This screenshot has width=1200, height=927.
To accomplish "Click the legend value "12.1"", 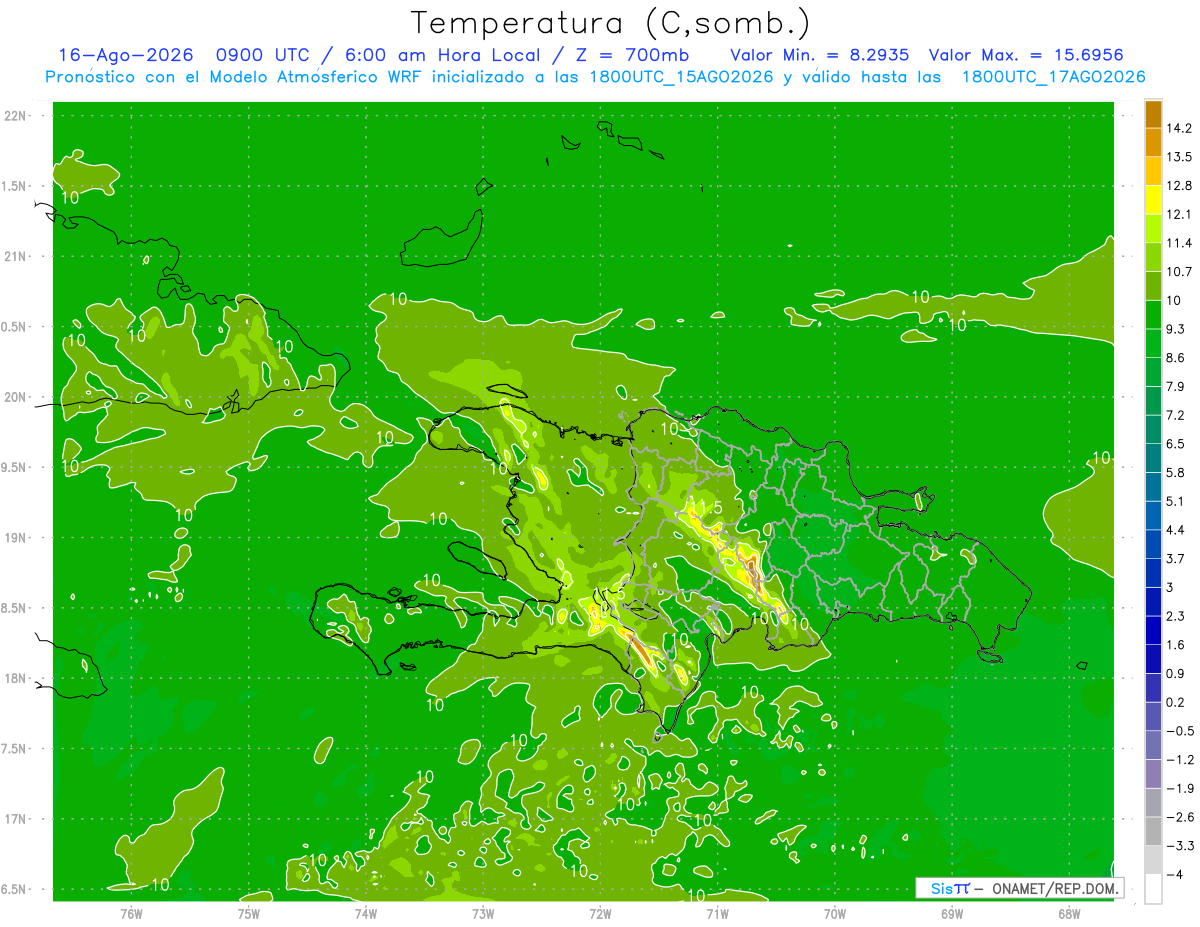I will (1180, 214).
